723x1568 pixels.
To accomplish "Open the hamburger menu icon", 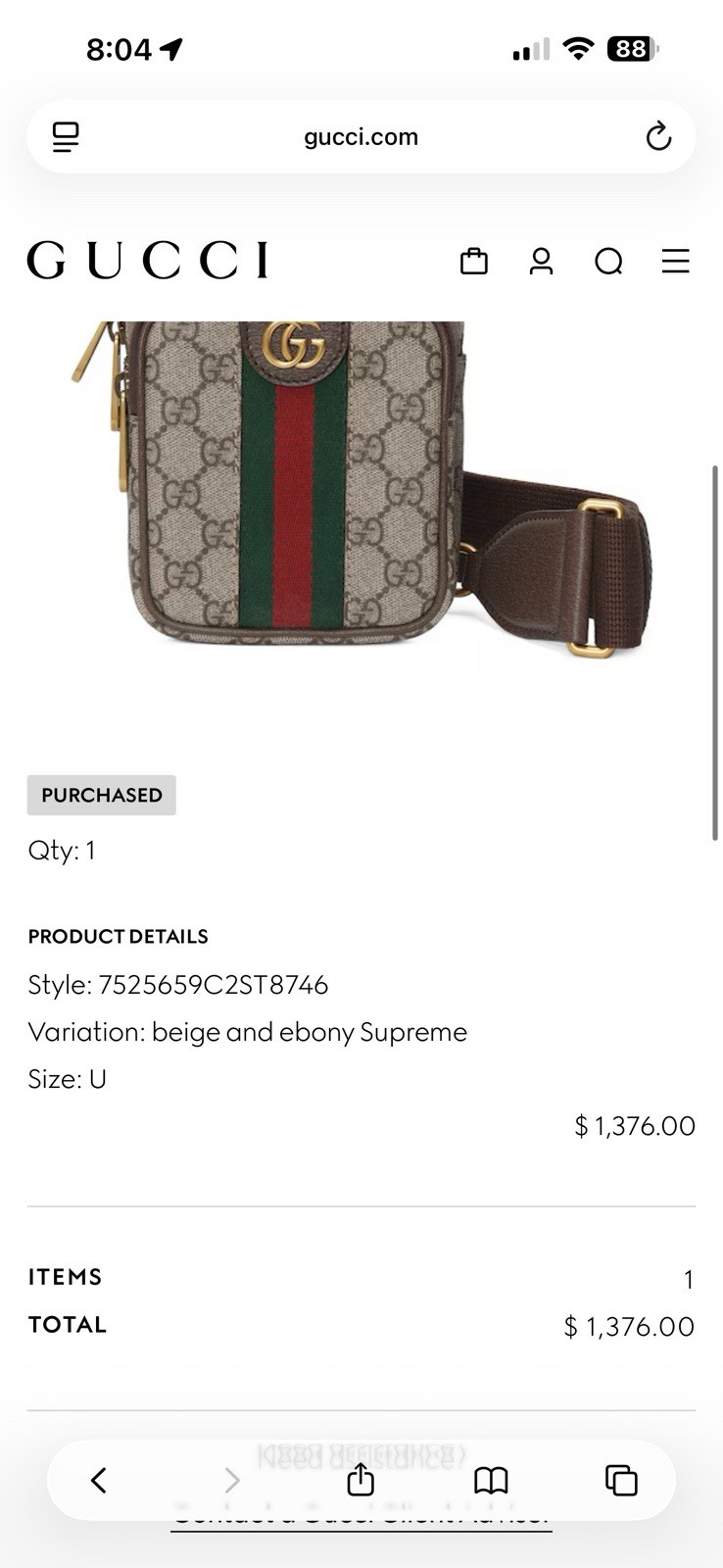I will pos(676,261).
